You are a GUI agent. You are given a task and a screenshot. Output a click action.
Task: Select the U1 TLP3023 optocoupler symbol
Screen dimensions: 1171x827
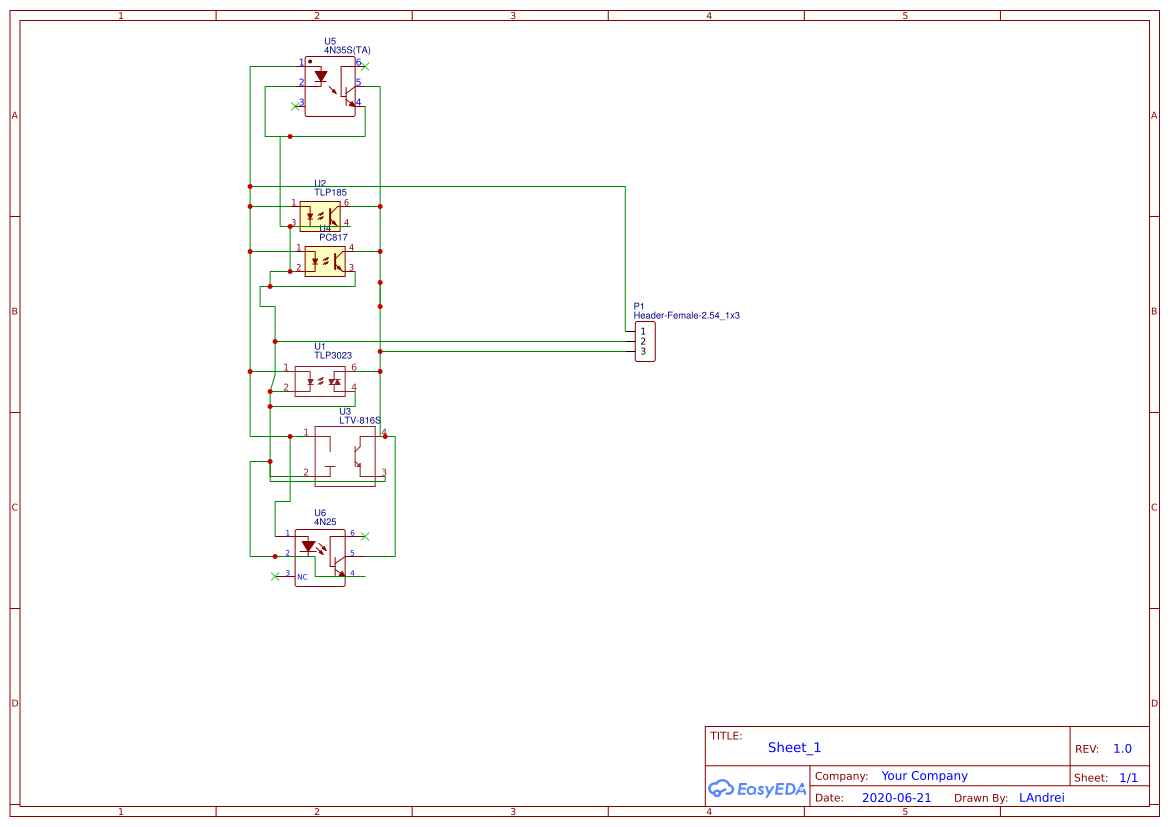click(x=320, y=380)
